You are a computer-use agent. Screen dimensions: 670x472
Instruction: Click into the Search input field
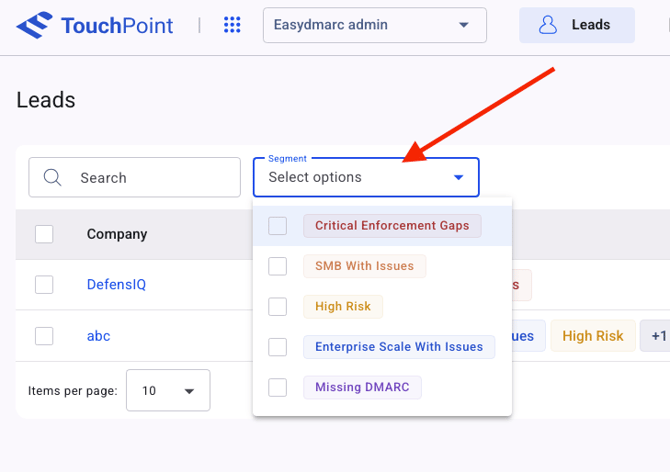(x=150, y=178)
